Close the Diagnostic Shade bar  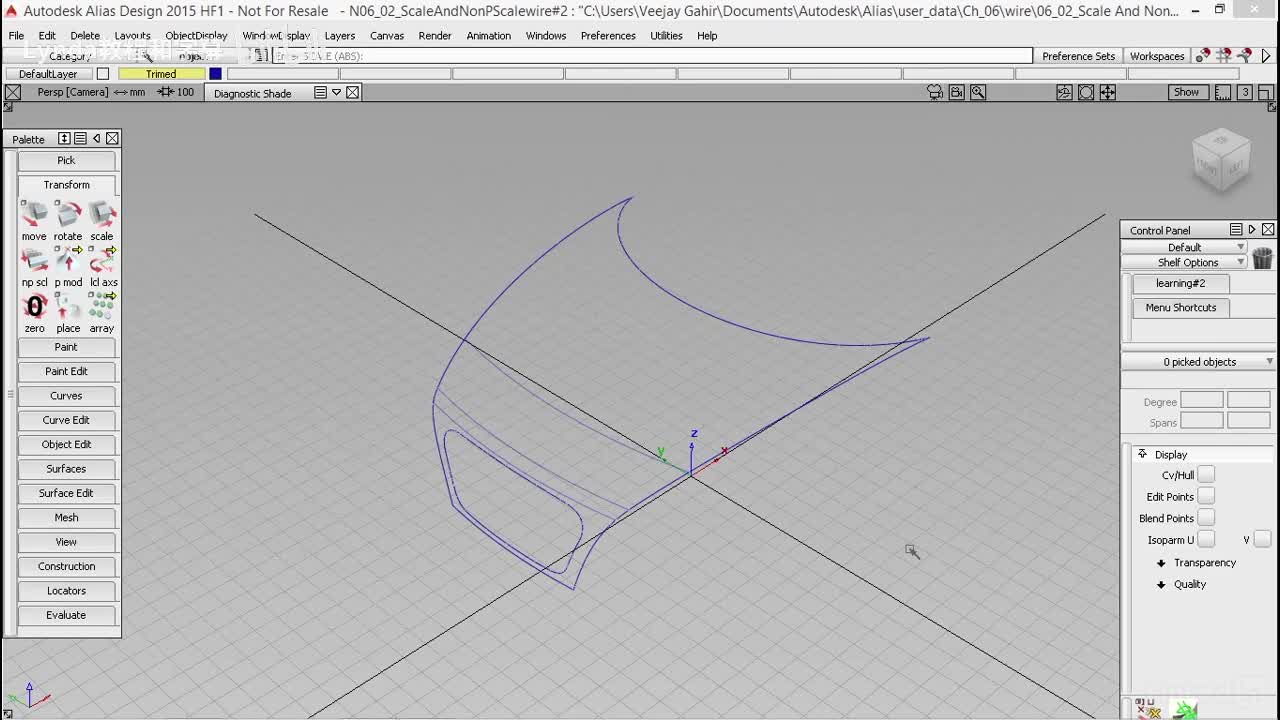click(x=353, y=92)
